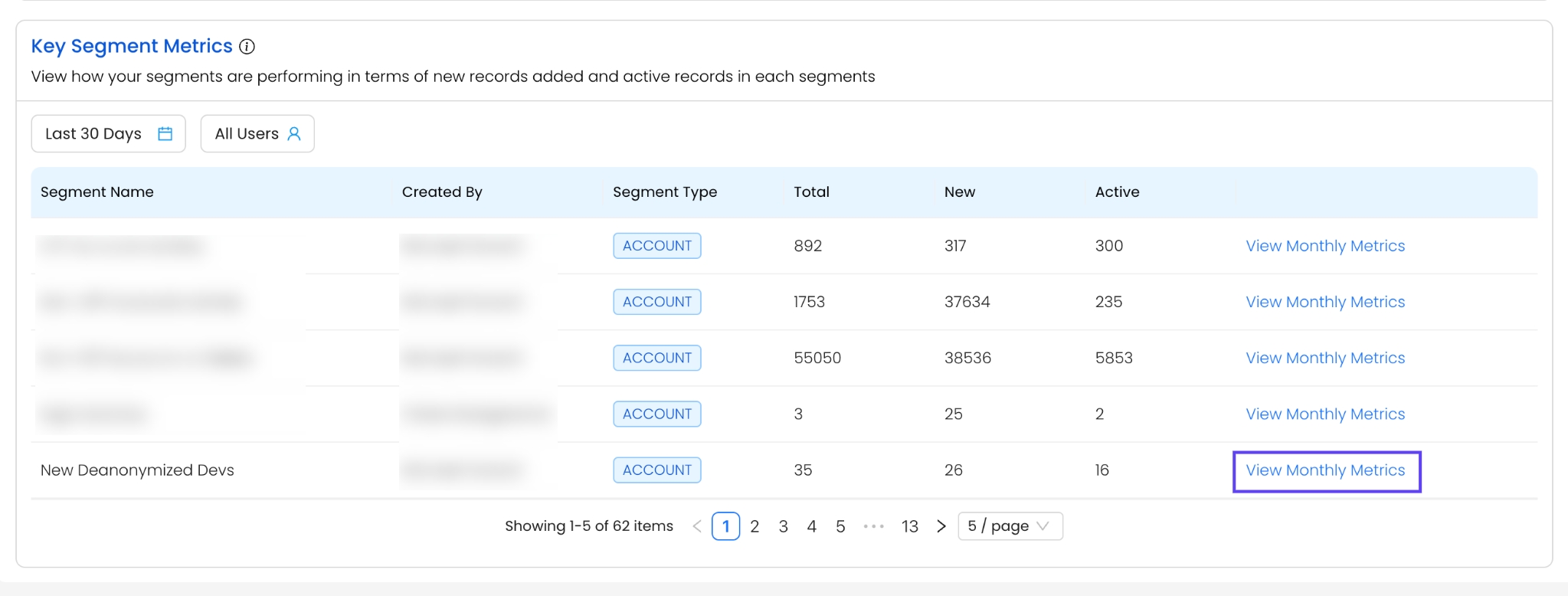Click the ACCOUNT tag in New Deanonymized Devs row
Viewport: 1568px width, 596px height.
point(656,470)
